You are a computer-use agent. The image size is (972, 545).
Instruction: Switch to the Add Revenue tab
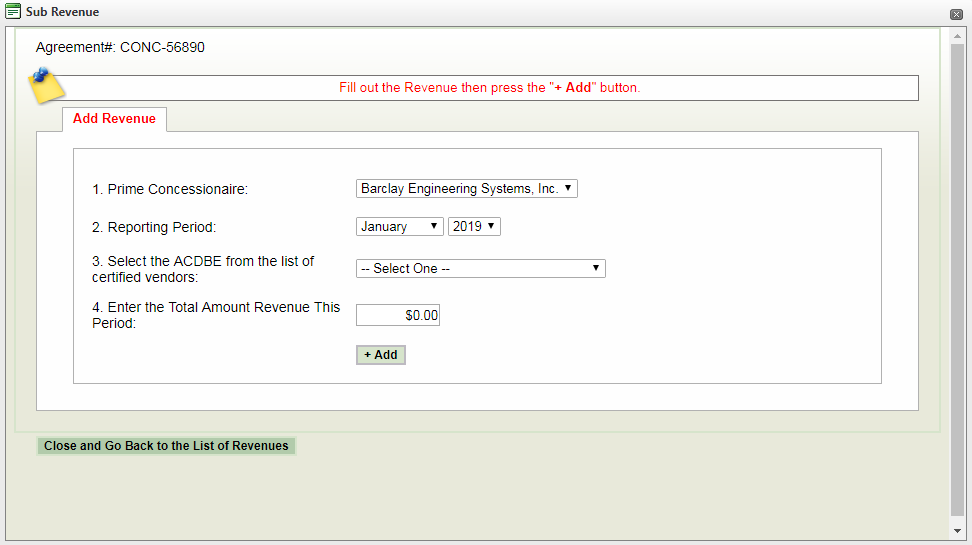(x=114, y=119)
